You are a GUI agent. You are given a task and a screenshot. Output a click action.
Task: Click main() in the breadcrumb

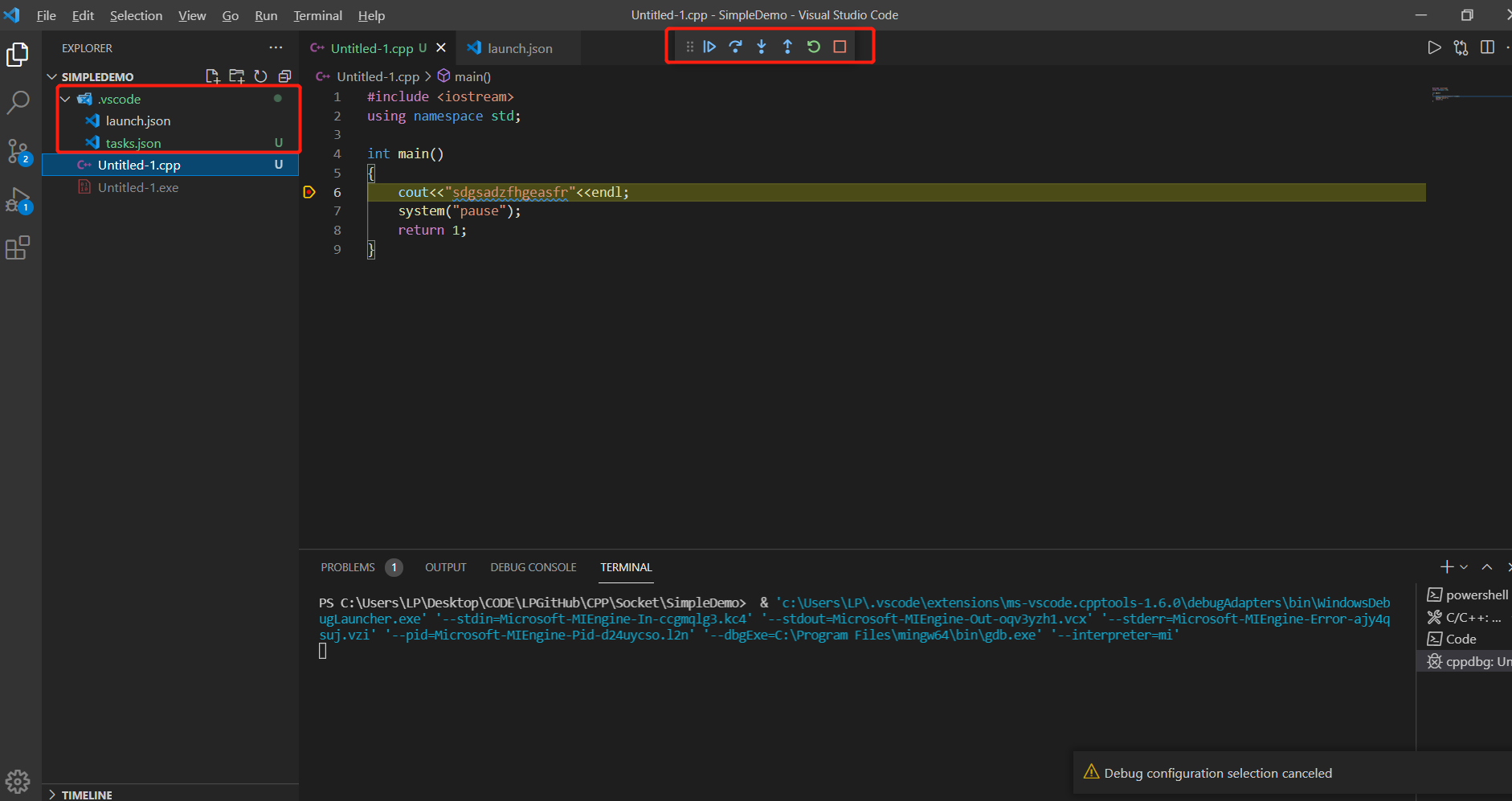click(x=472, y=76)
